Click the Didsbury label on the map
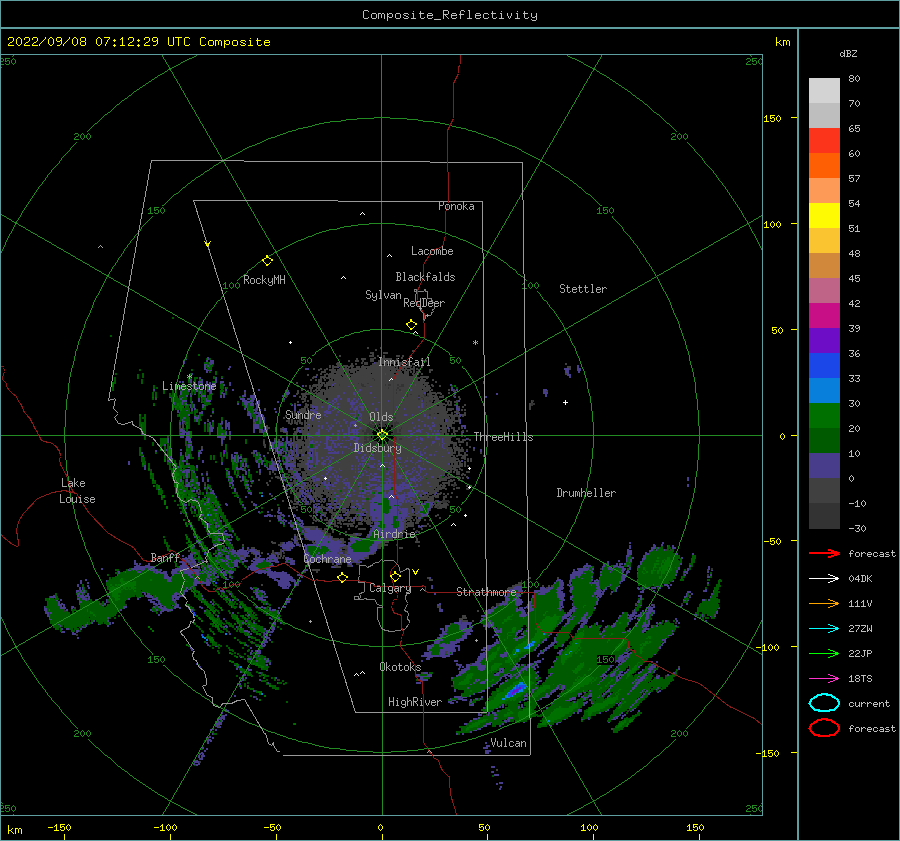The height and width of the screenshot is (841, 900). point(378,448)
